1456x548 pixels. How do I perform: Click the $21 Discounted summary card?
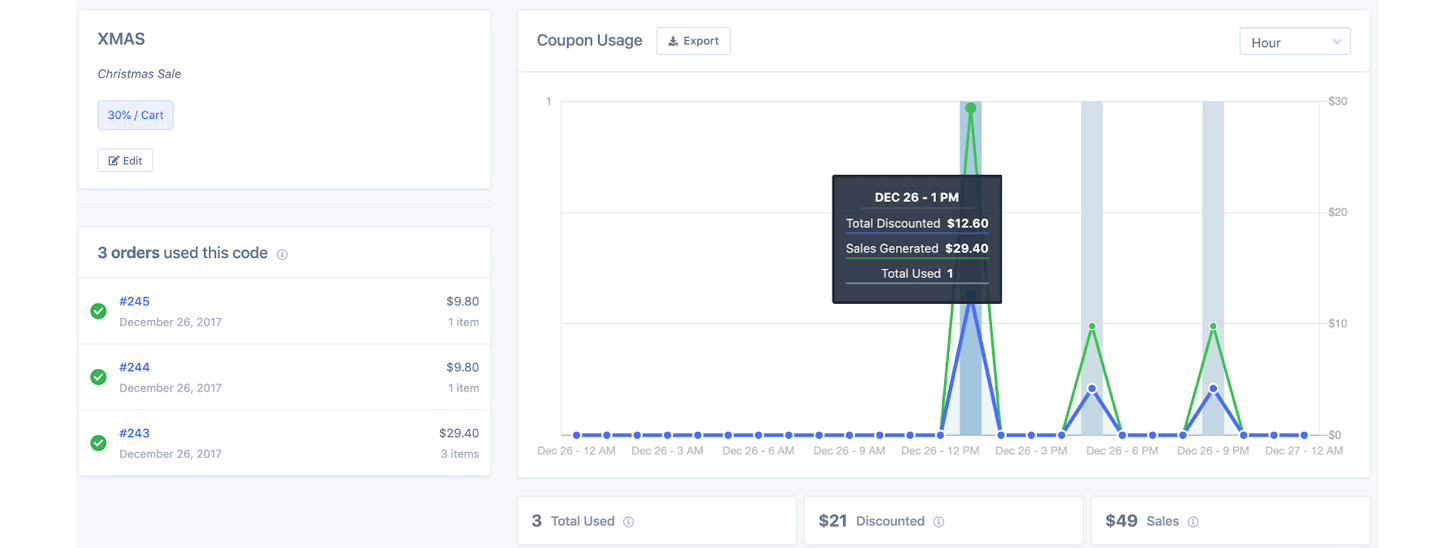pos(942,521)
